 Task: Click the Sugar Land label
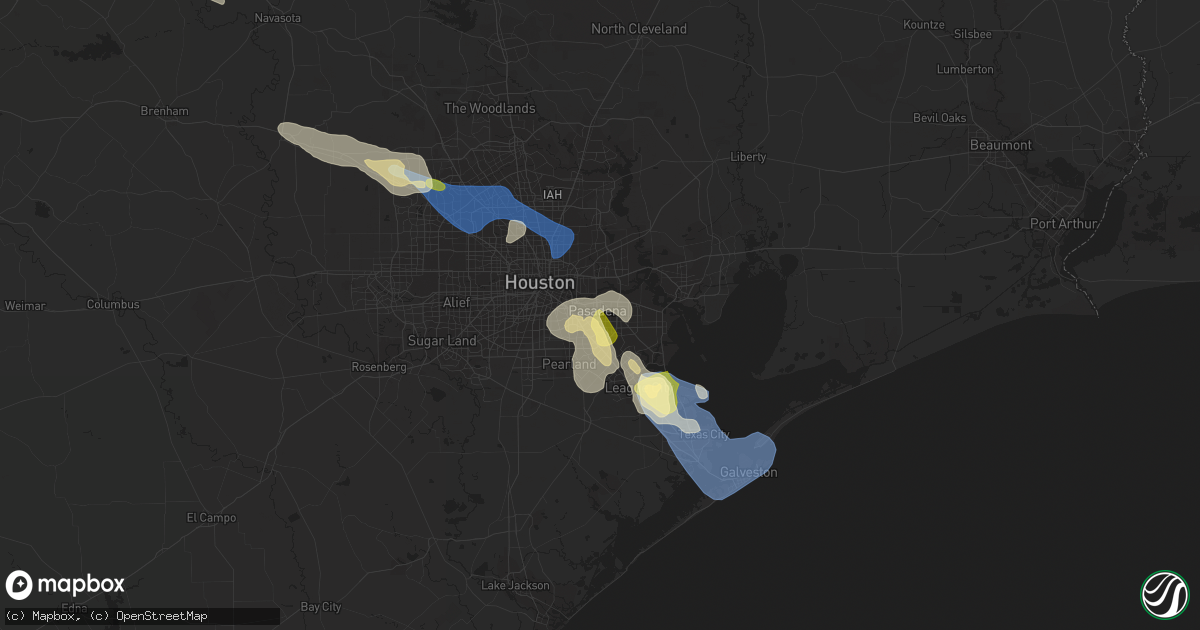(442, 341)
